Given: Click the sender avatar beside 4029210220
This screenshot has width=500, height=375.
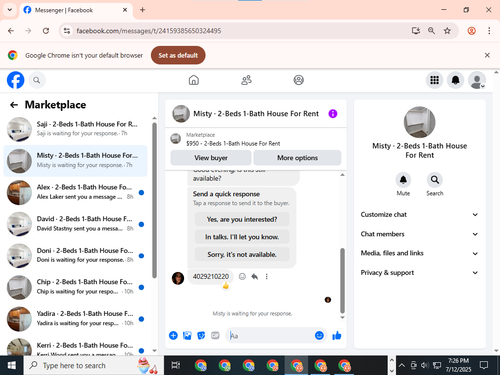Looking at the screenshot, I should [x=178, y=278].
